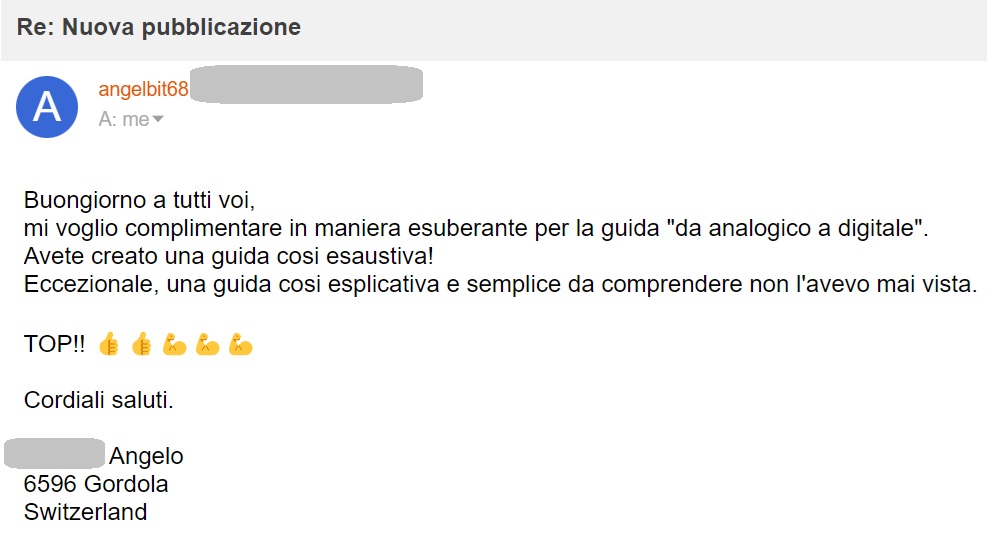Click the quoted "da analogico a digitale" title

798,227
